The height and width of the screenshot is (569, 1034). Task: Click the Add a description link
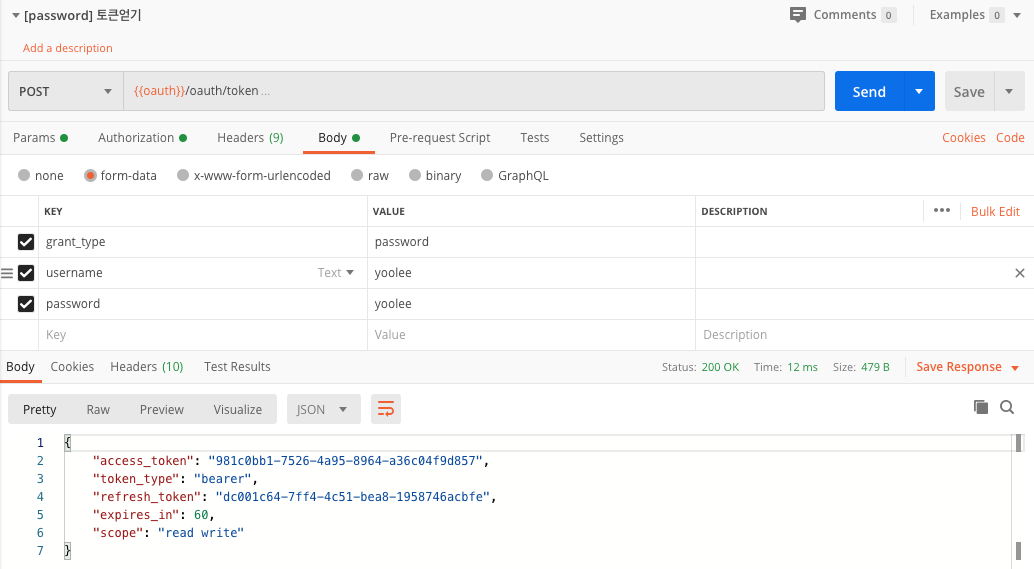click(x=67, y=48)
